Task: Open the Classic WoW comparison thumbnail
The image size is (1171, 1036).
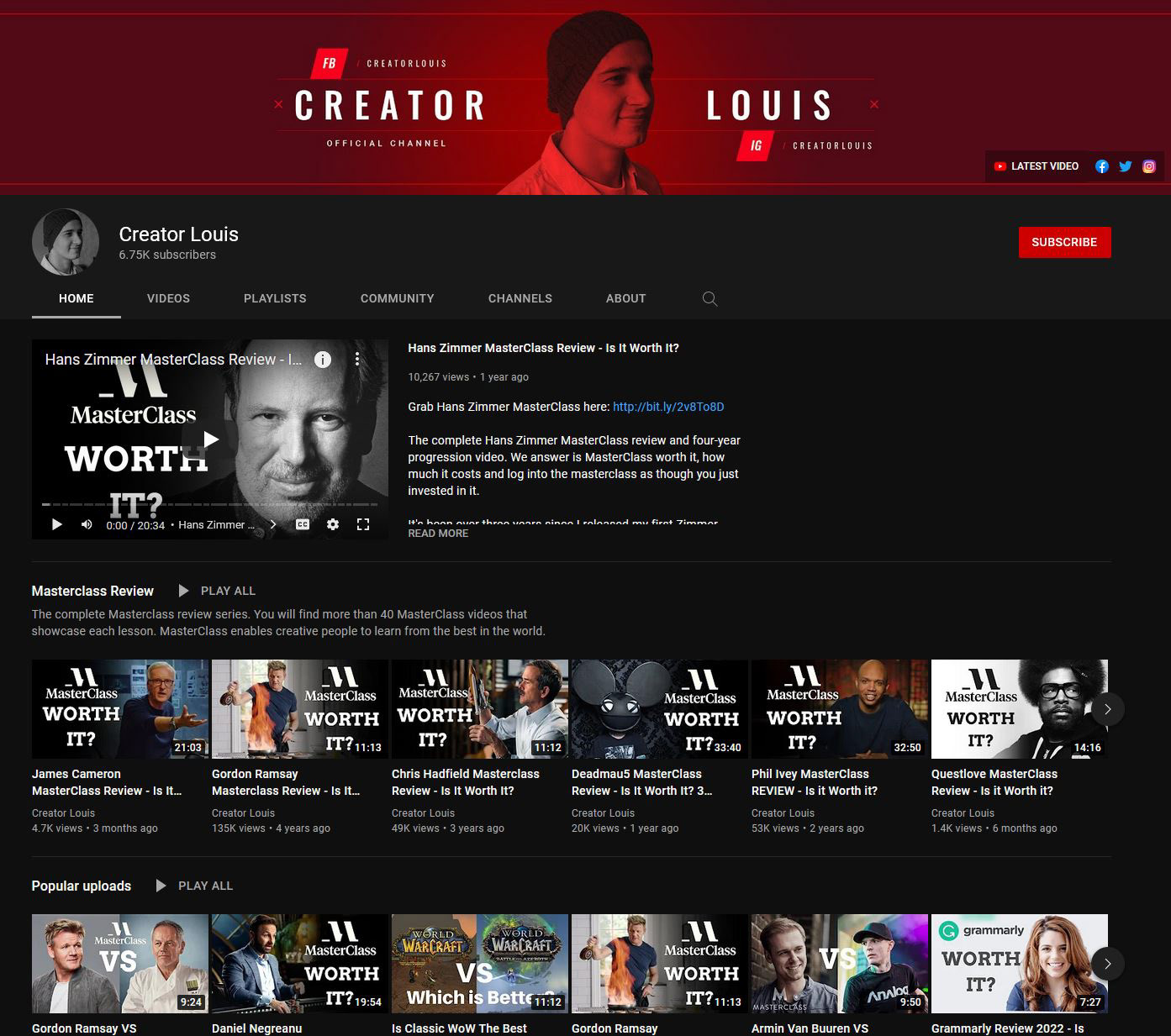Action: coord(480,964)
